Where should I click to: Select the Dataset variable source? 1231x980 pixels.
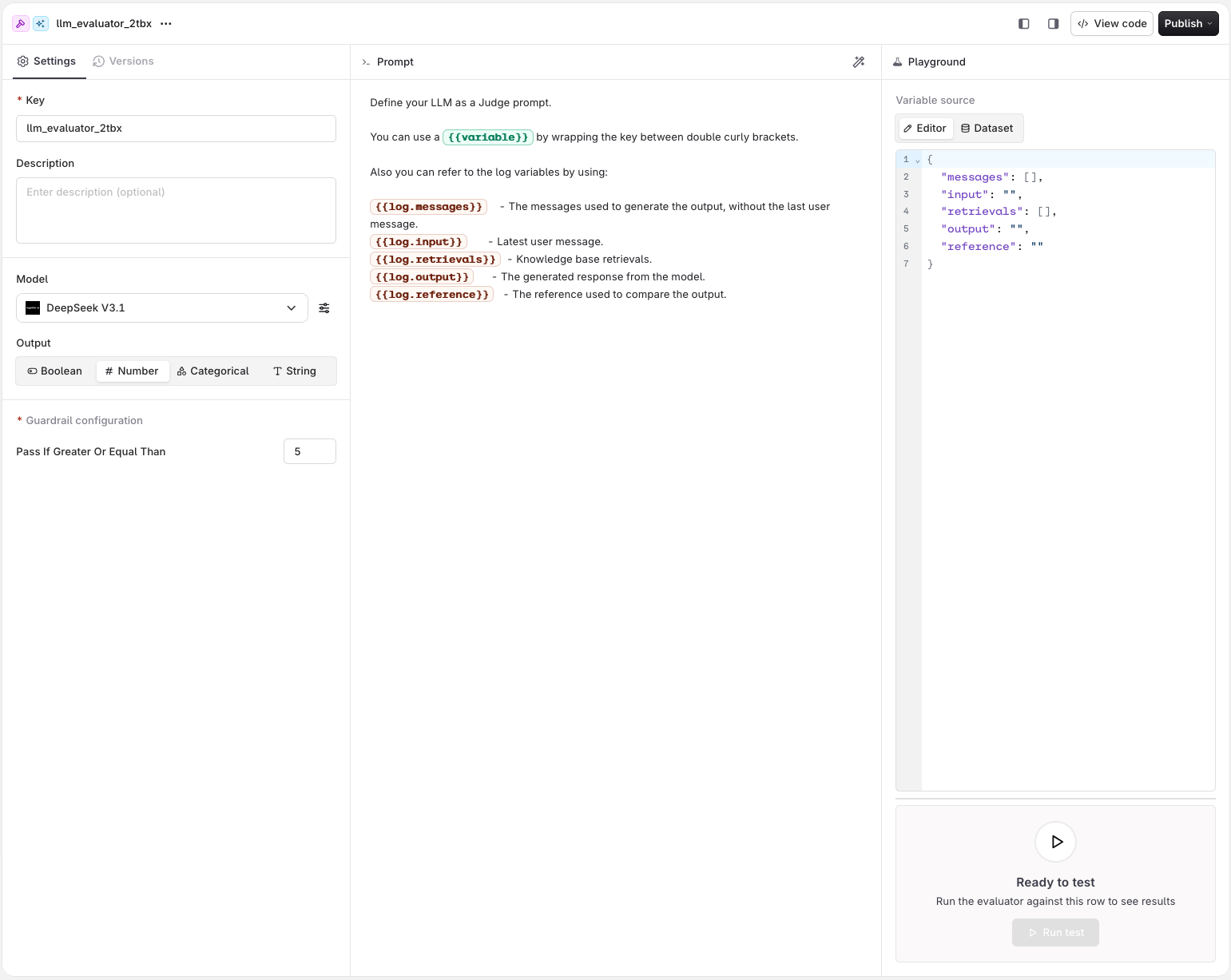click(x=987, y=129)
